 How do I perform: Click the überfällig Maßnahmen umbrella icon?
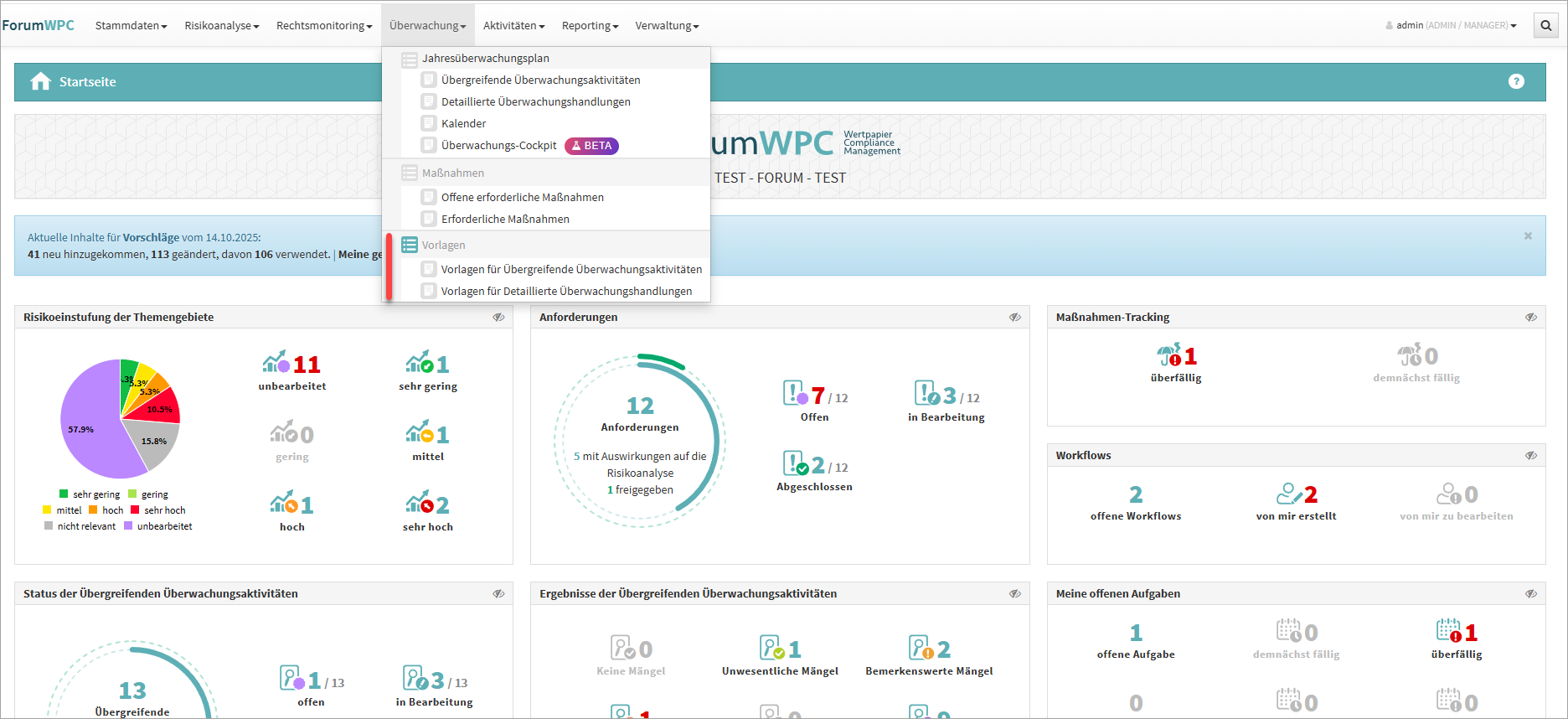pyautogui.click(x=1168, y=355)
